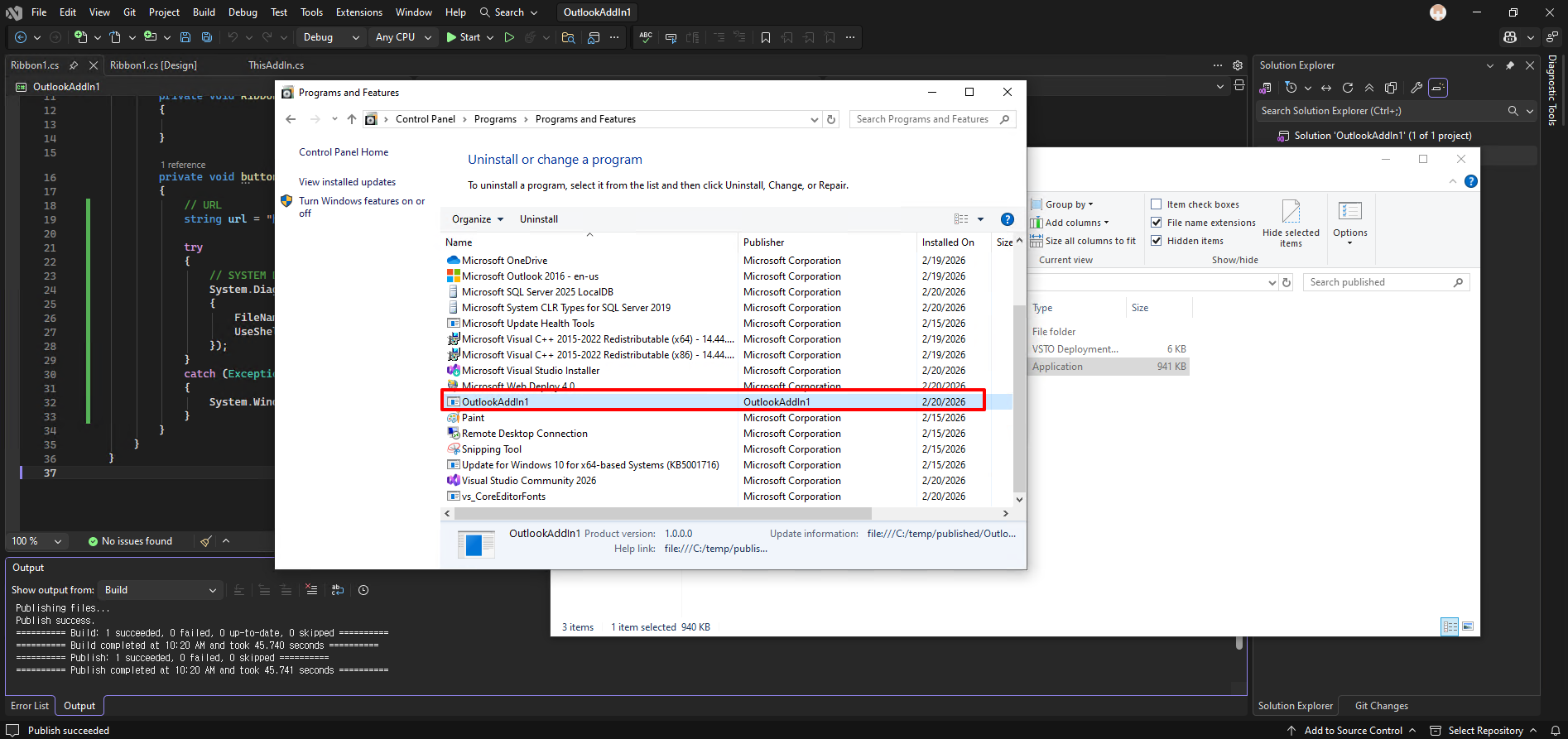Toggle word wrap icon in Output panel

click(x=337, y=590)
